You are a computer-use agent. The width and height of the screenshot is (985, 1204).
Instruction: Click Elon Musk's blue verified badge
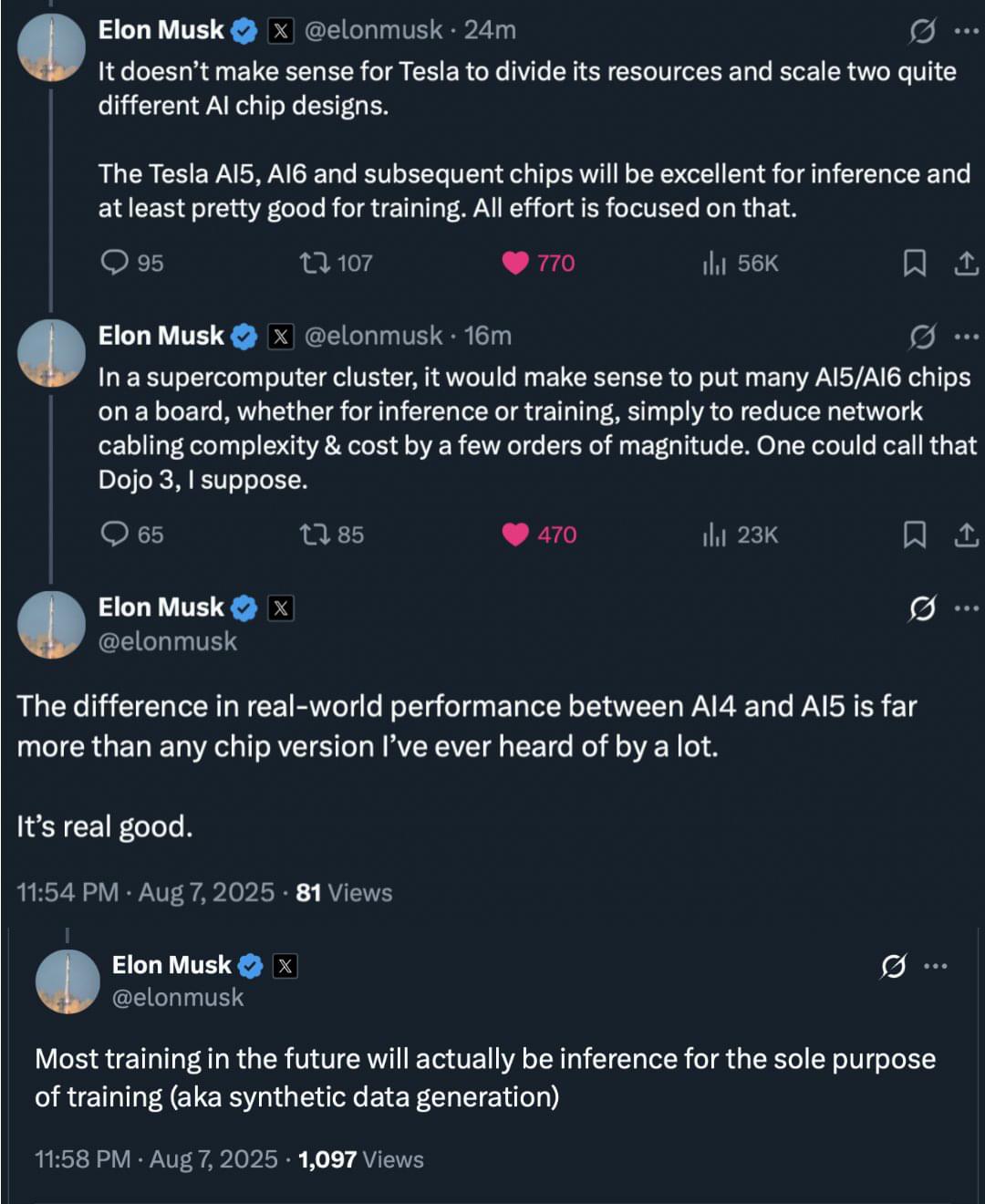[242, 29]
